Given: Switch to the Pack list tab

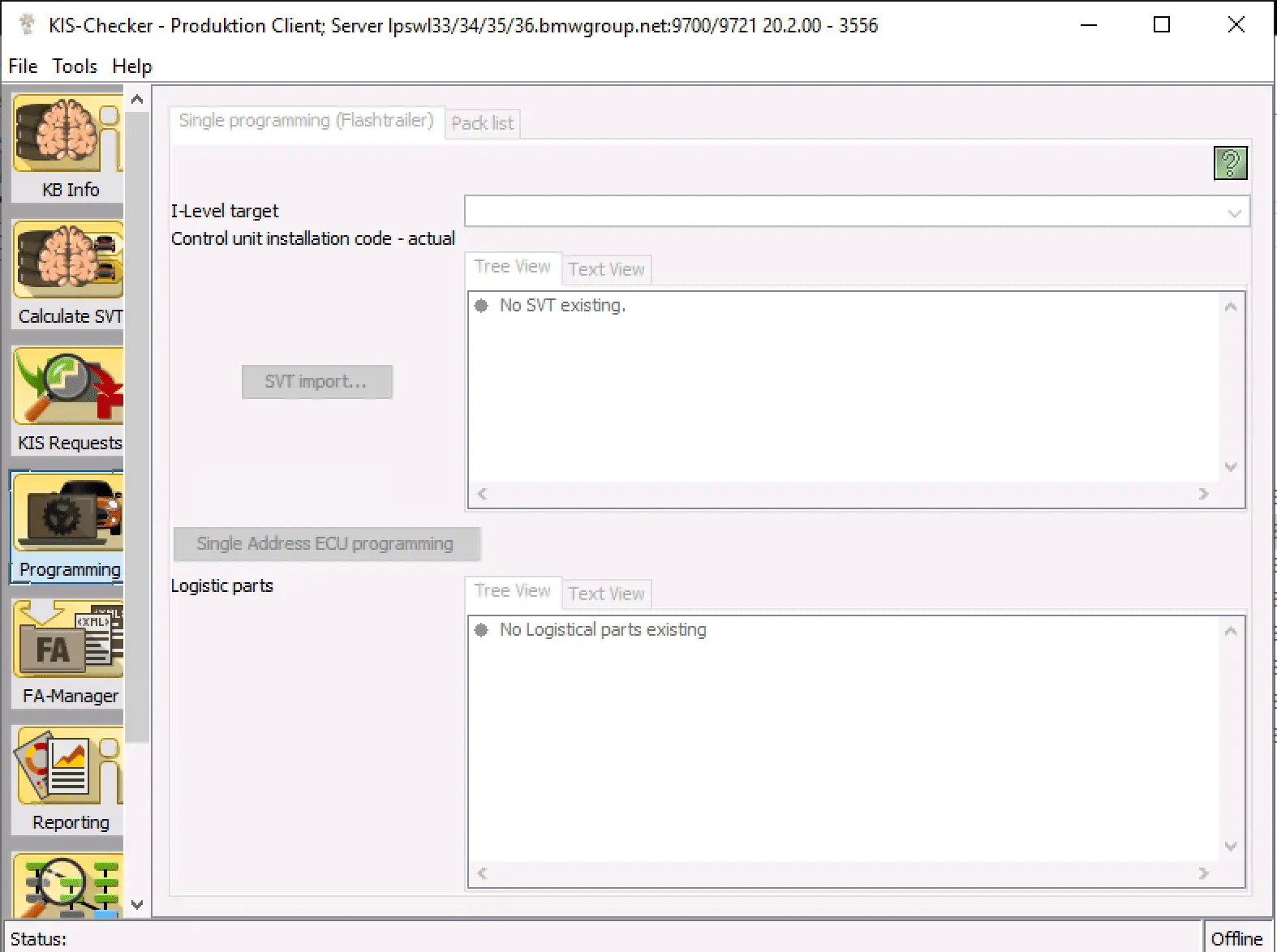Looking at the screenshot, I should point(483,123).
